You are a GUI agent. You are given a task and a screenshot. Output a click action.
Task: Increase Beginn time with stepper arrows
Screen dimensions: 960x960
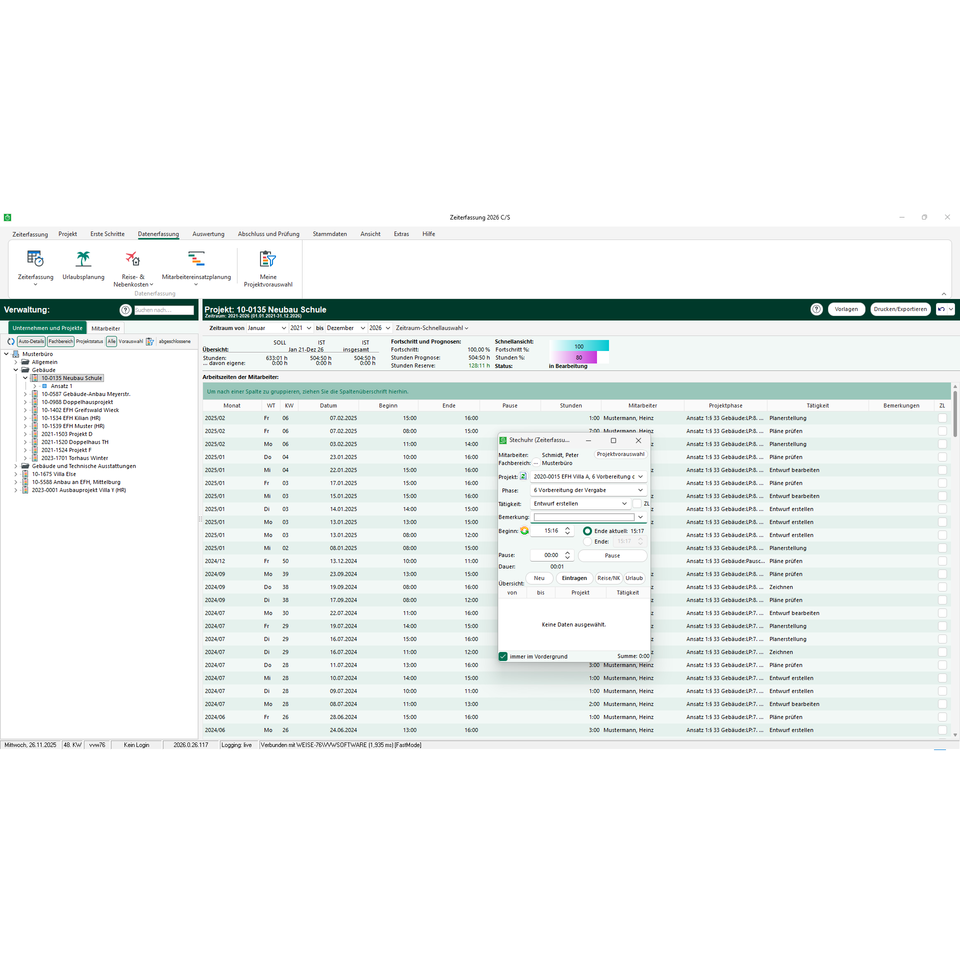568,528
